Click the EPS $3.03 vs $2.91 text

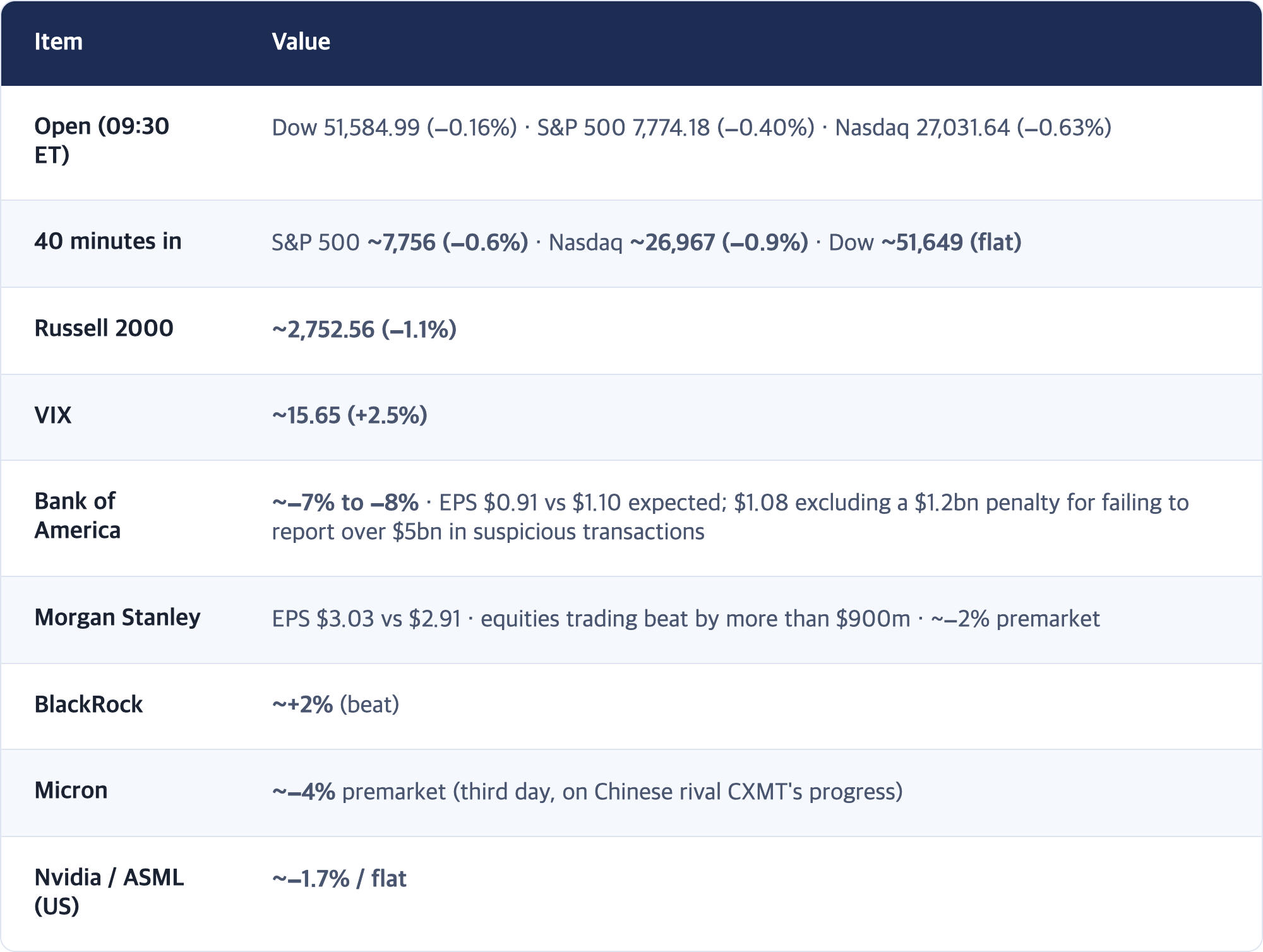click(686, 619)
